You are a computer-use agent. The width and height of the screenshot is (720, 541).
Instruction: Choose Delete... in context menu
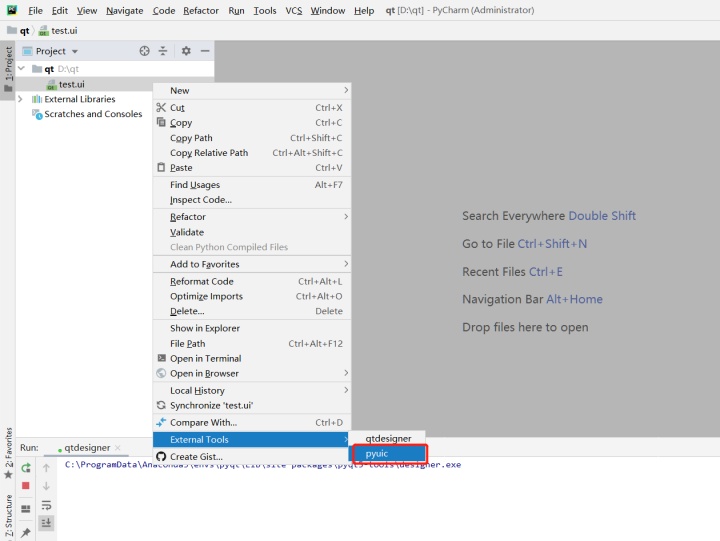click(x=252, y=311)
